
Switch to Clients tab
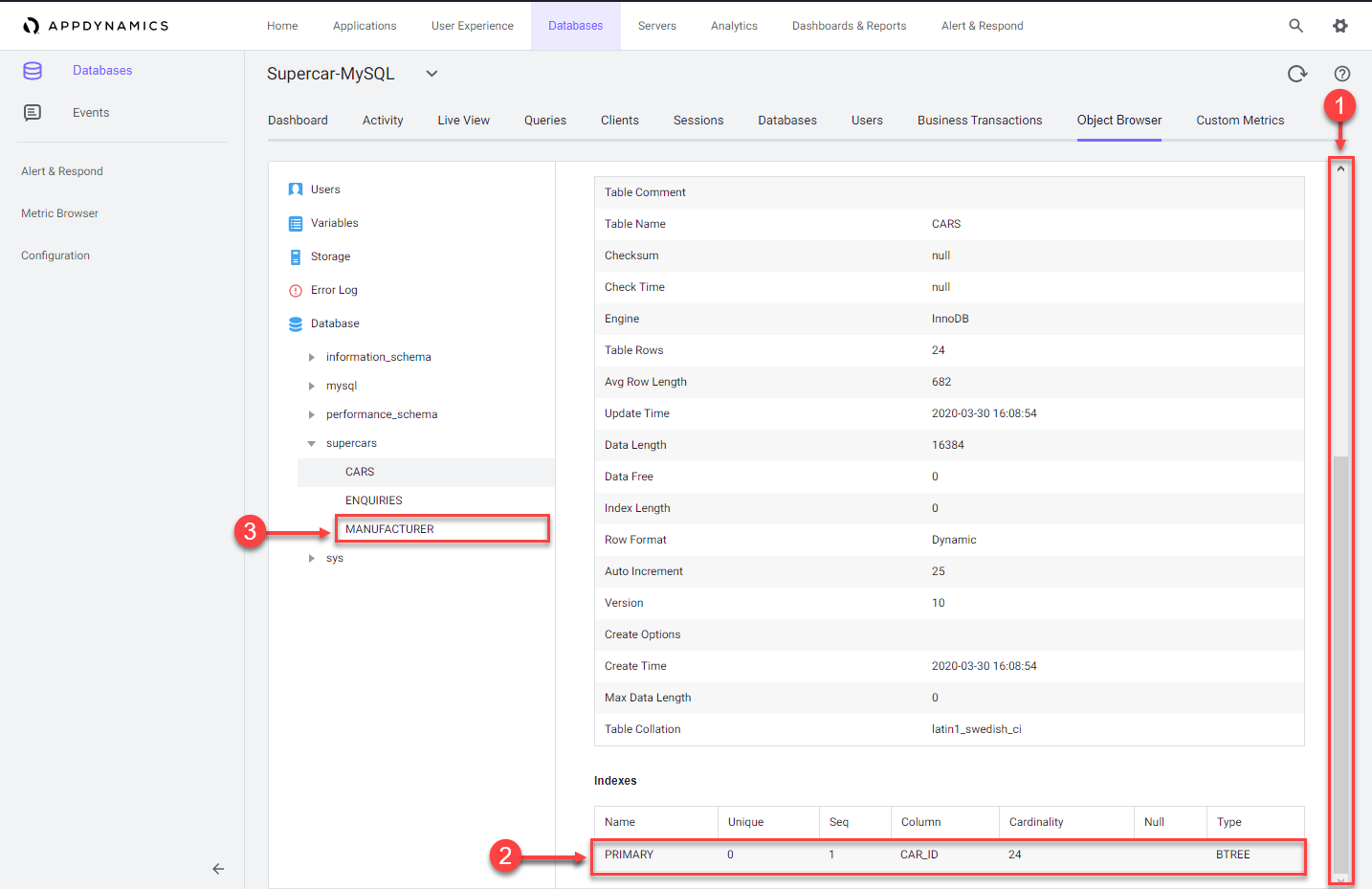coord(620,121)
